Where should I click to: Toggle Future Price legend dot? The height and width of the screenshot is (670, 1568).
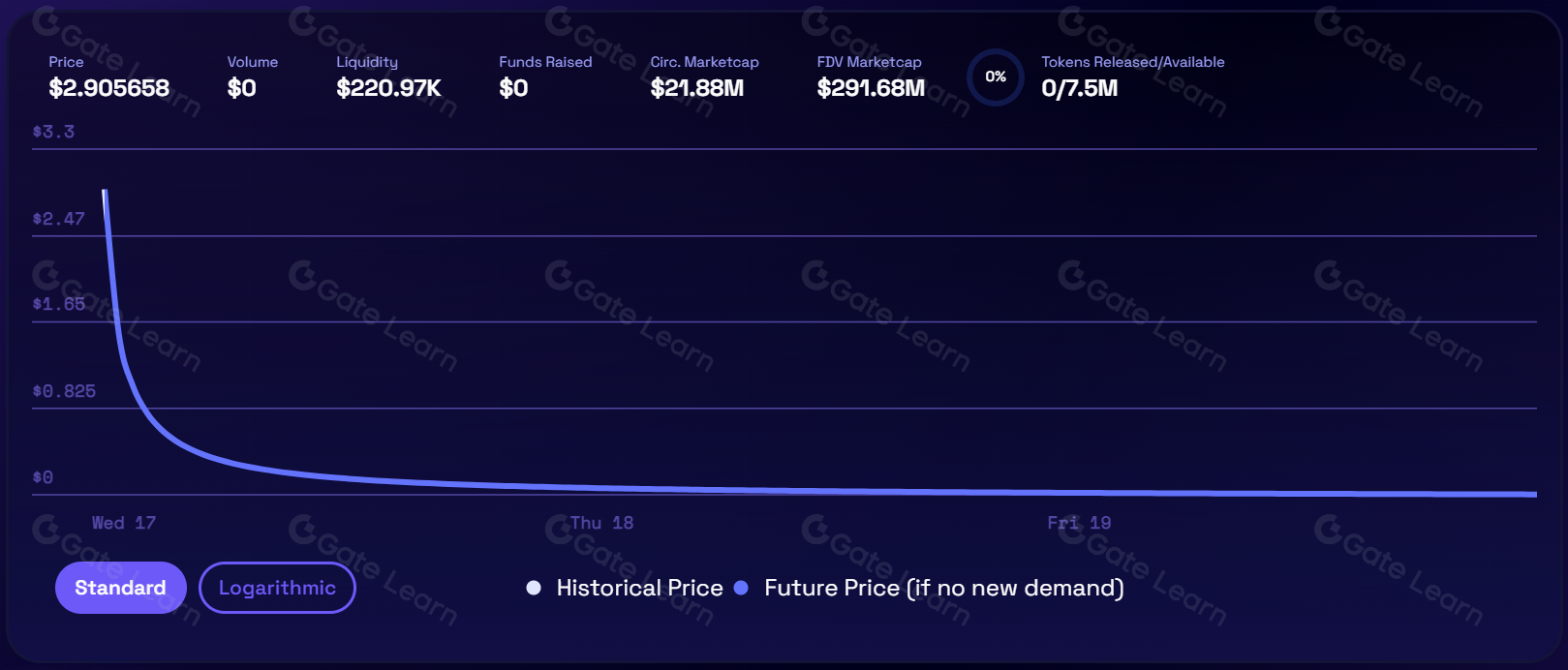click(741, 588)
